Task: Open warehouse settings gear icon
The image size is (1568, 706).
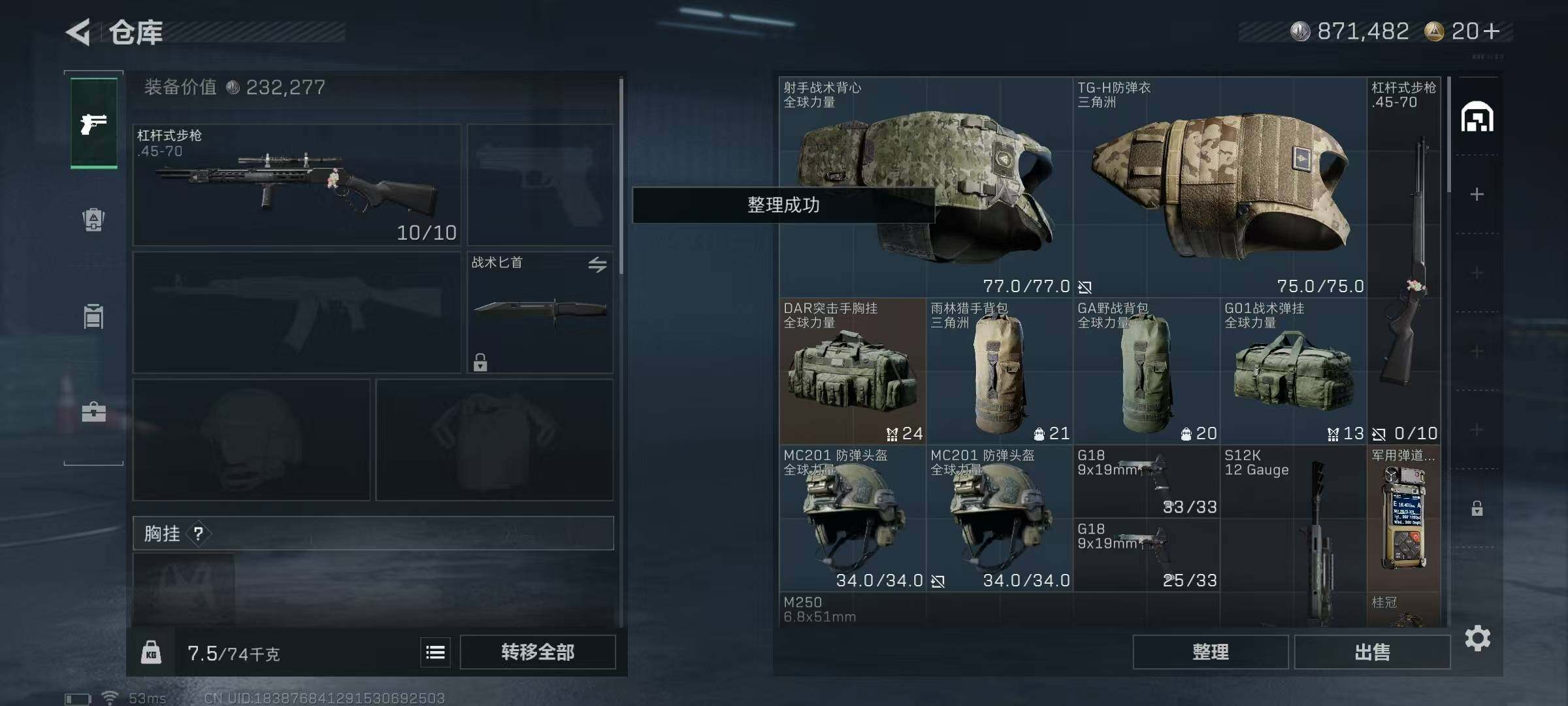Action: pyautogui.click(x=1478, y=638)
